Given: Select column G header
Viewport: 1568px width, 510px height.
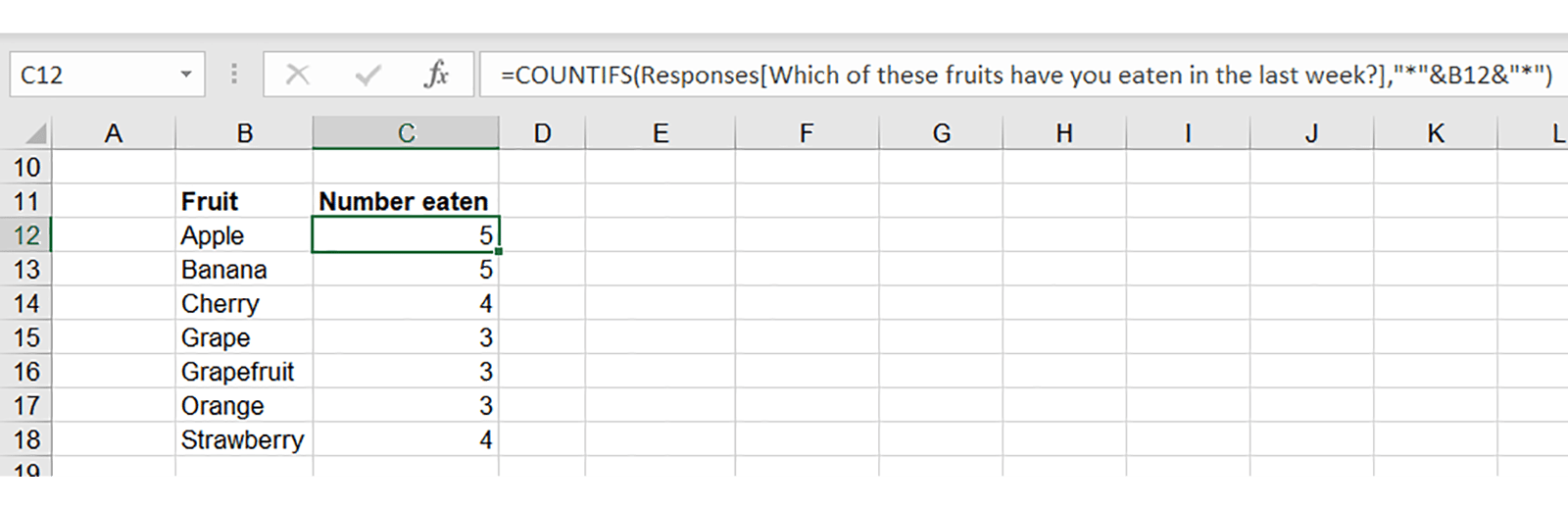Looking at the screenshot, I should pyautogui.click(x=941, y=133).
